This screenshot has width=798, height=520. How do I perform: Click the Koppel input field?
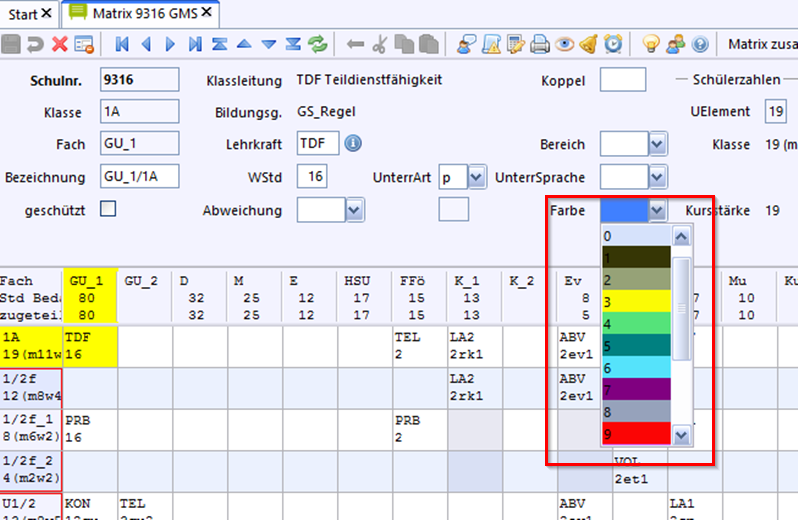(623, 79)
